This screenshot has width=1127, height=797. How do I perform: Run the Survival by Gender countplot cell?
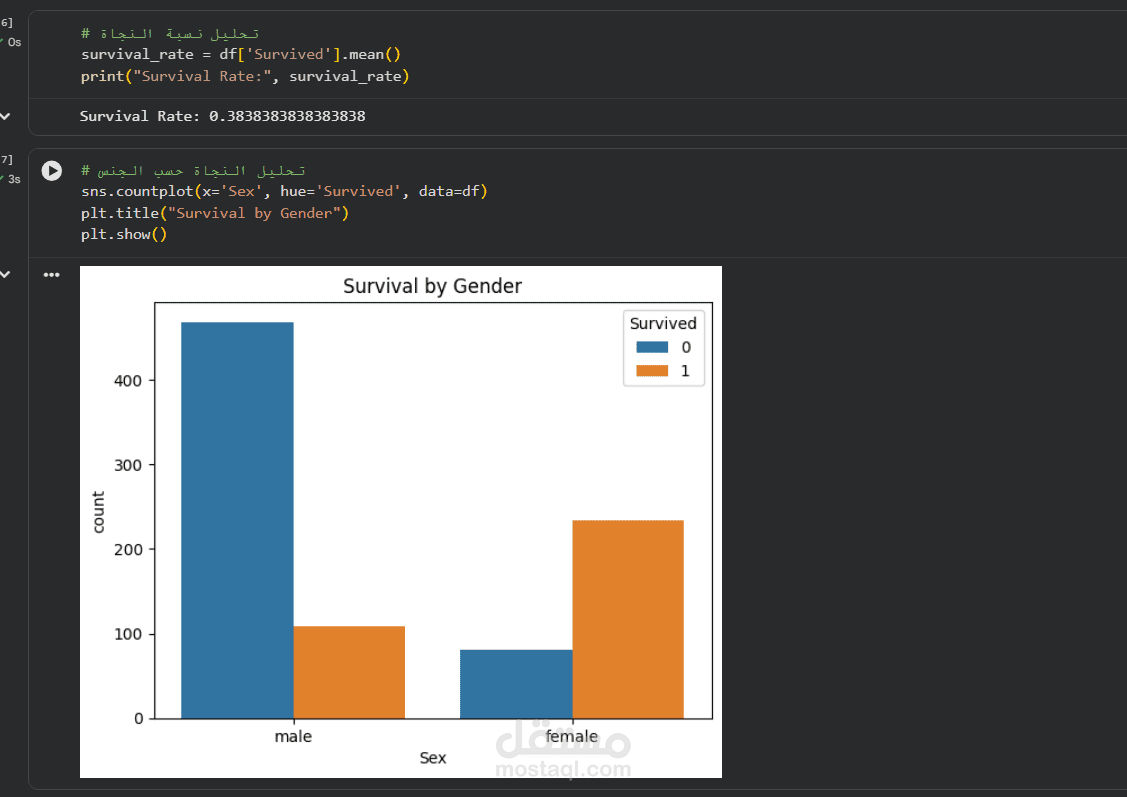52,170
